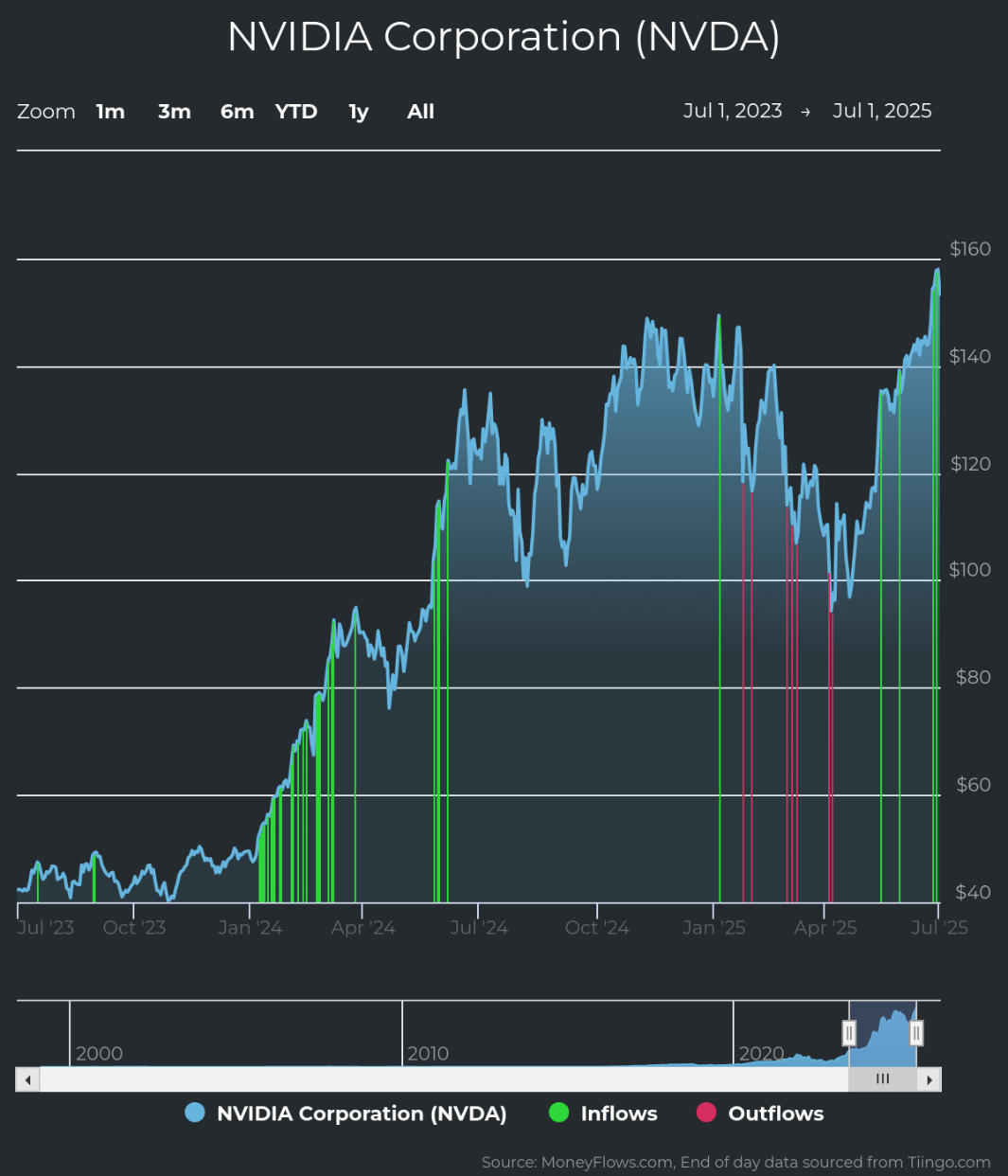The image size is (1008, 1176).
Task: Click the Oct '23 x-axis label
Action: (134, 928)
